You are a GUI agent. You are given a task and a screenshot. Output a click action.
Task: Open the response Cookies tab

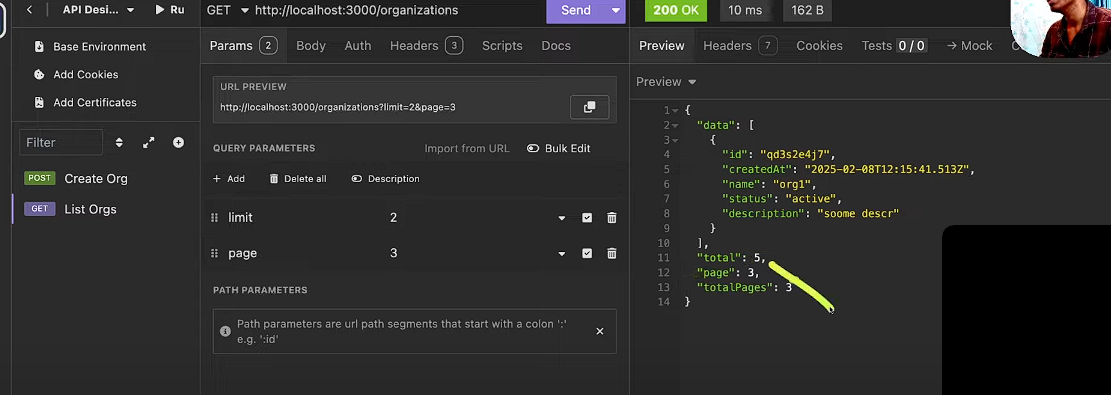click(x=819, y=46)
